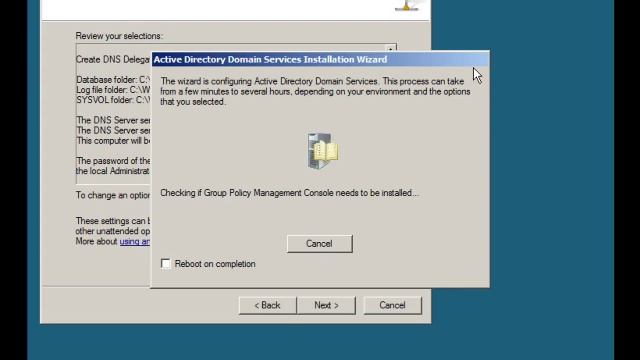
Task: Click the 'Review your selections:' label
Action: tap(119, 36)
